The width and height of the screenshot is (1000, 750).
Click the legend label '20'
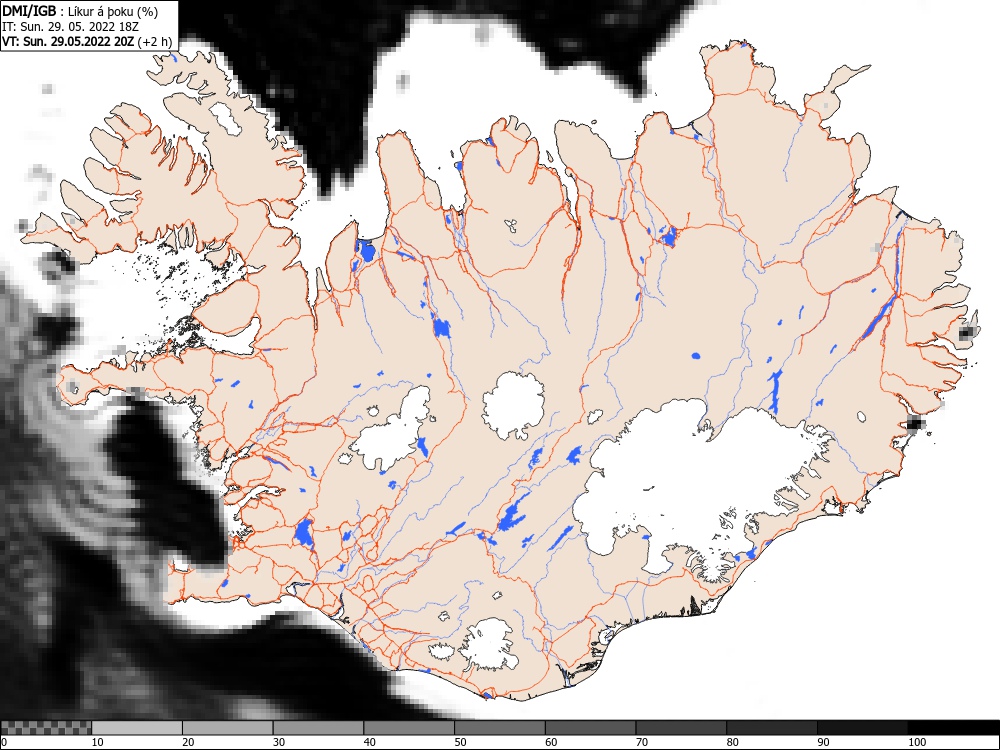point(188,742)
